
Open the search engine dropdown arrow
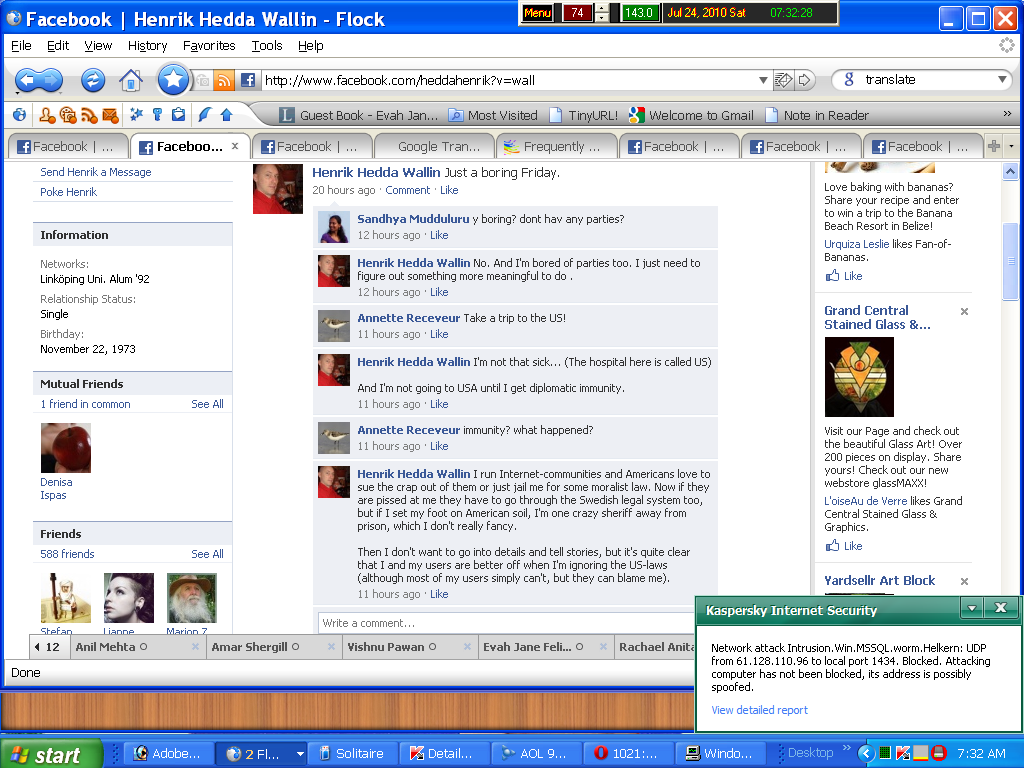1002,80
